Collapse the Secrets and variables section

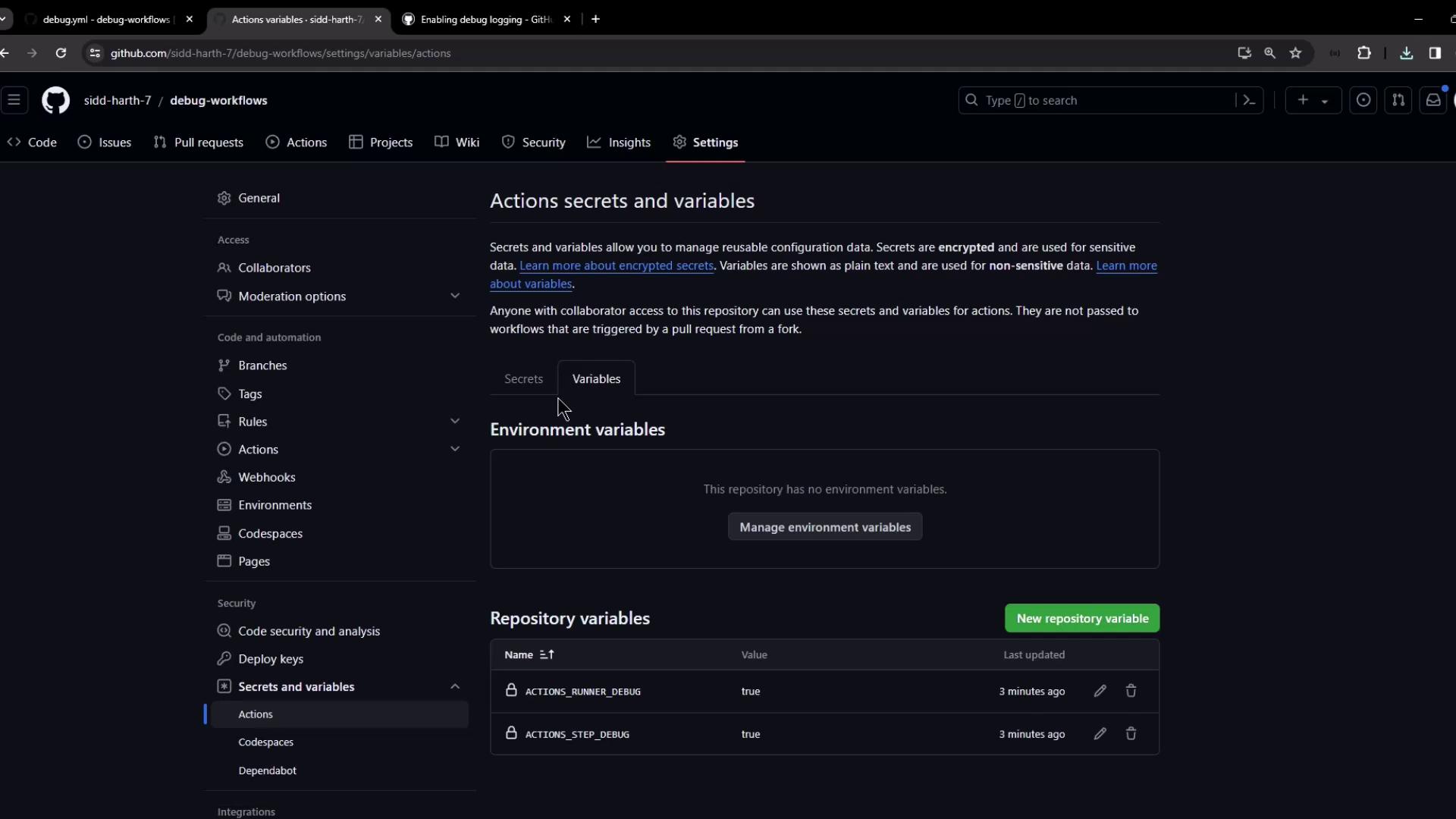click(x=455, y=686)
